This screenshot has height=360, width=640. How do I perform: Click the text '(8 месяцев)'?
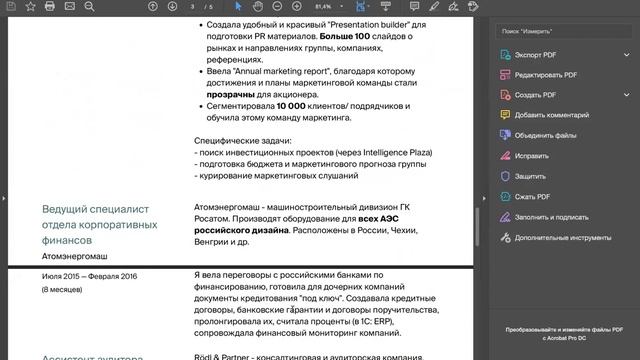click(62, 289)
